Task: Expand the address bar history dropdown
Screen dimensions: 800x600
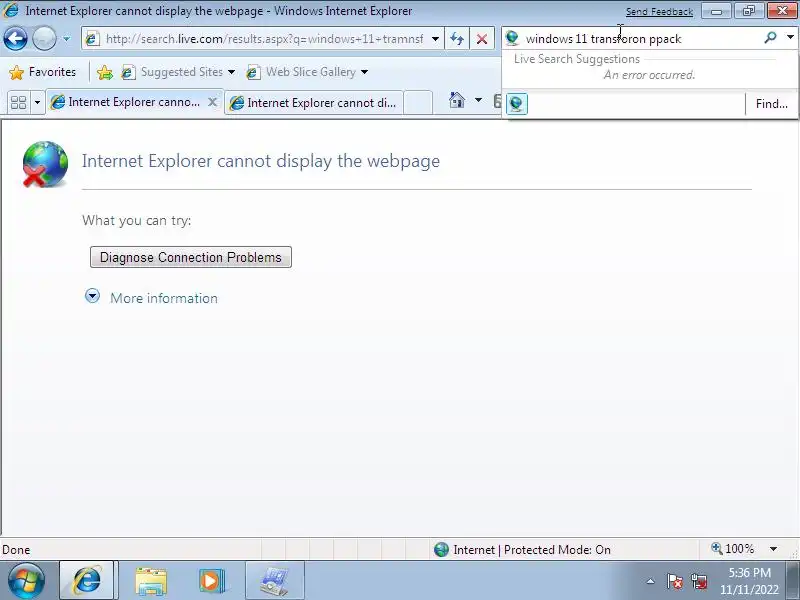Action: pyautogui.click(x=435, y=39)
